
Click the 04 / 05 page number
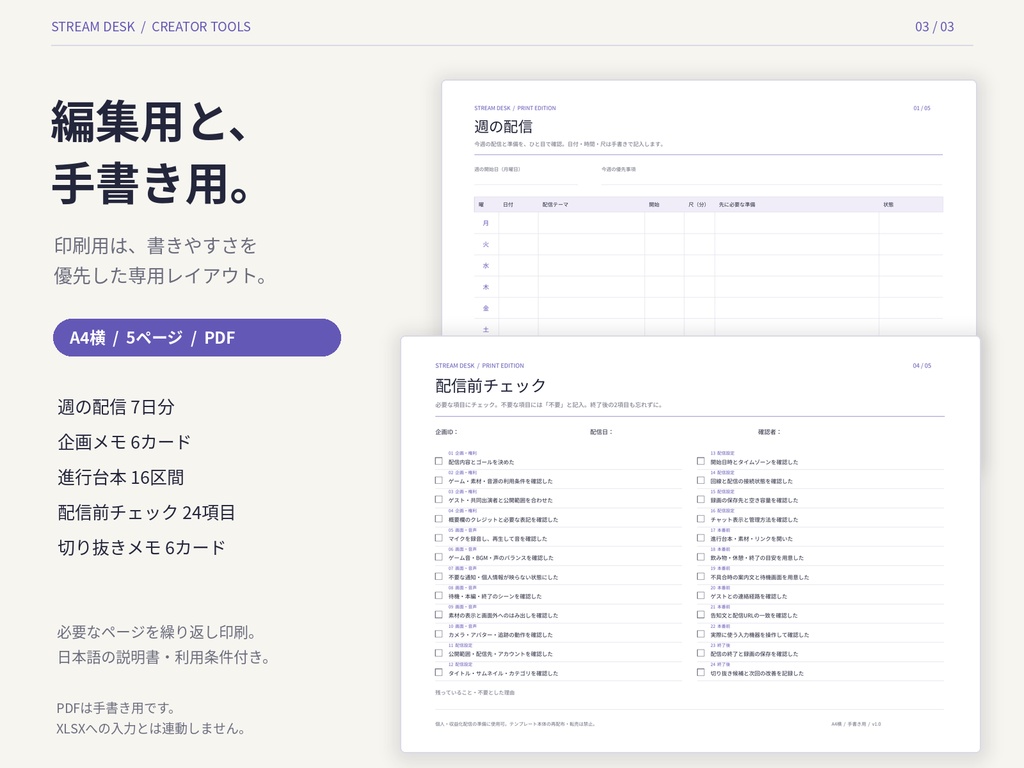921,366
